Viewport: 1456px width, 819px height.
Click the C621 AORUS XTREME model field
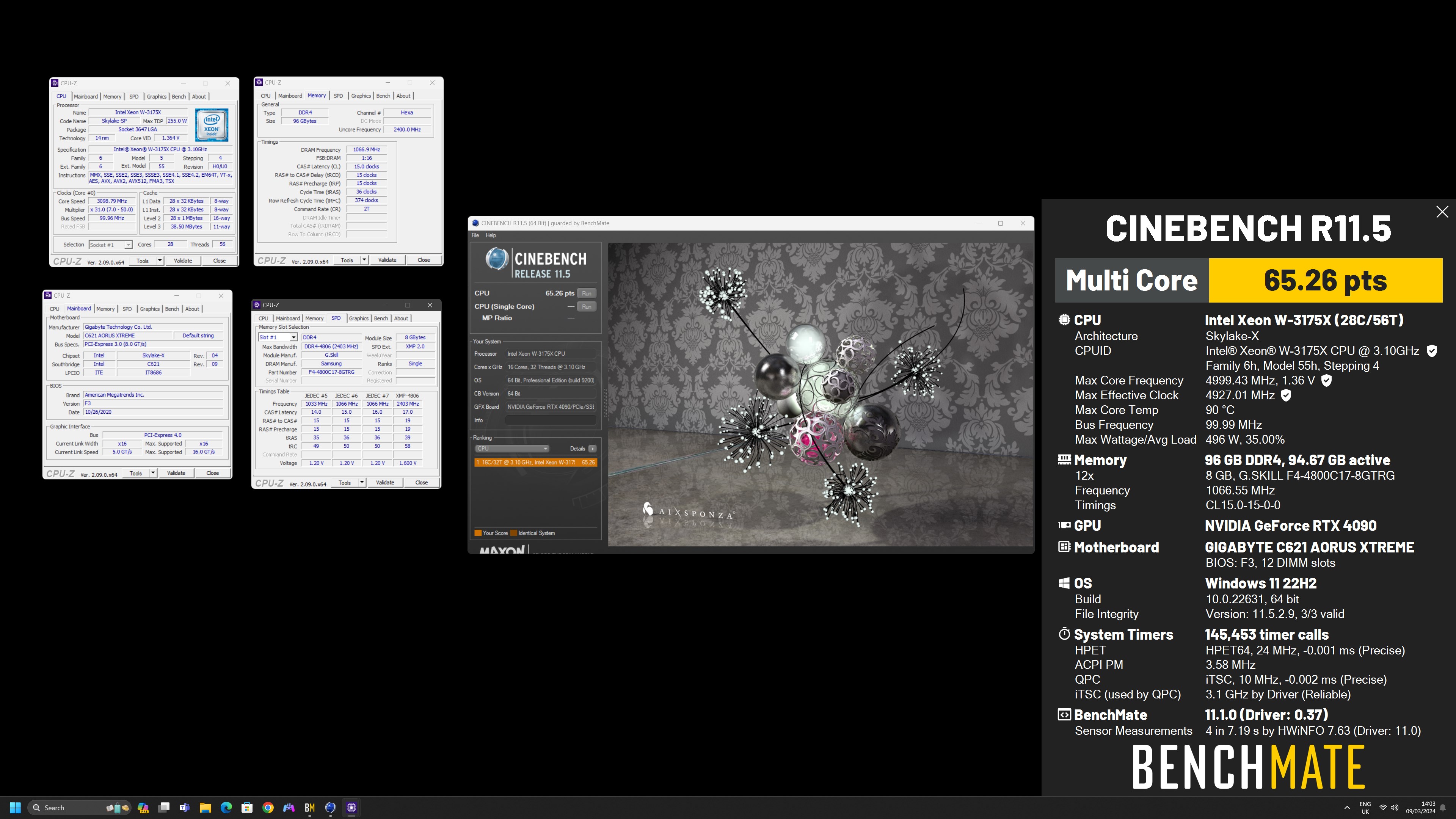point(128,336)
